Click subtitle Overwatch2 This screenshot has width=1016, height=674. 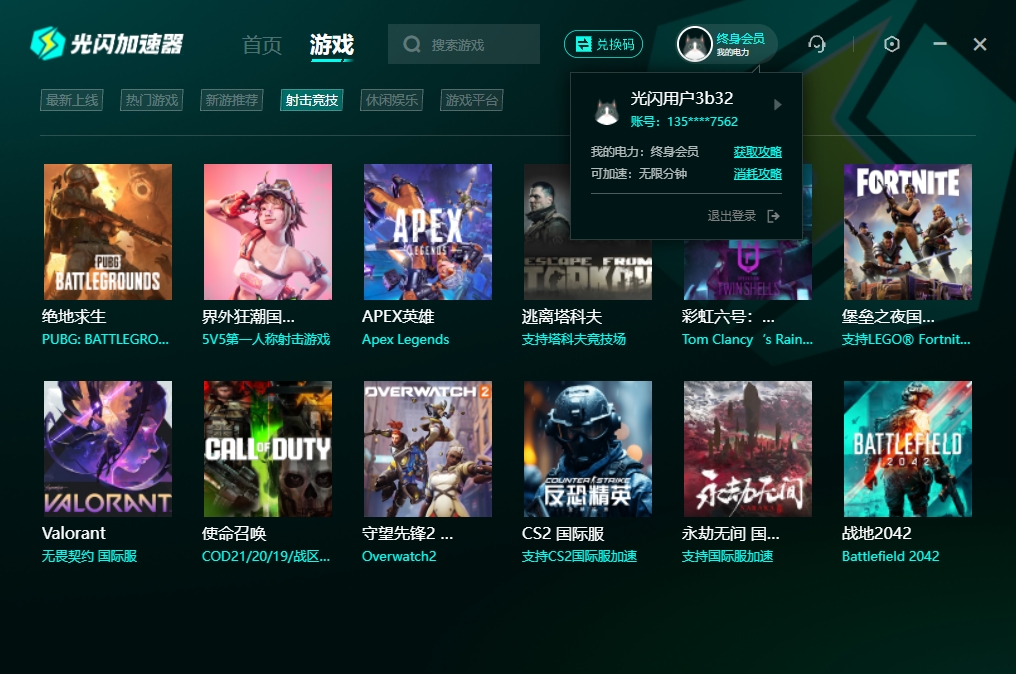[x=399, y=556]
